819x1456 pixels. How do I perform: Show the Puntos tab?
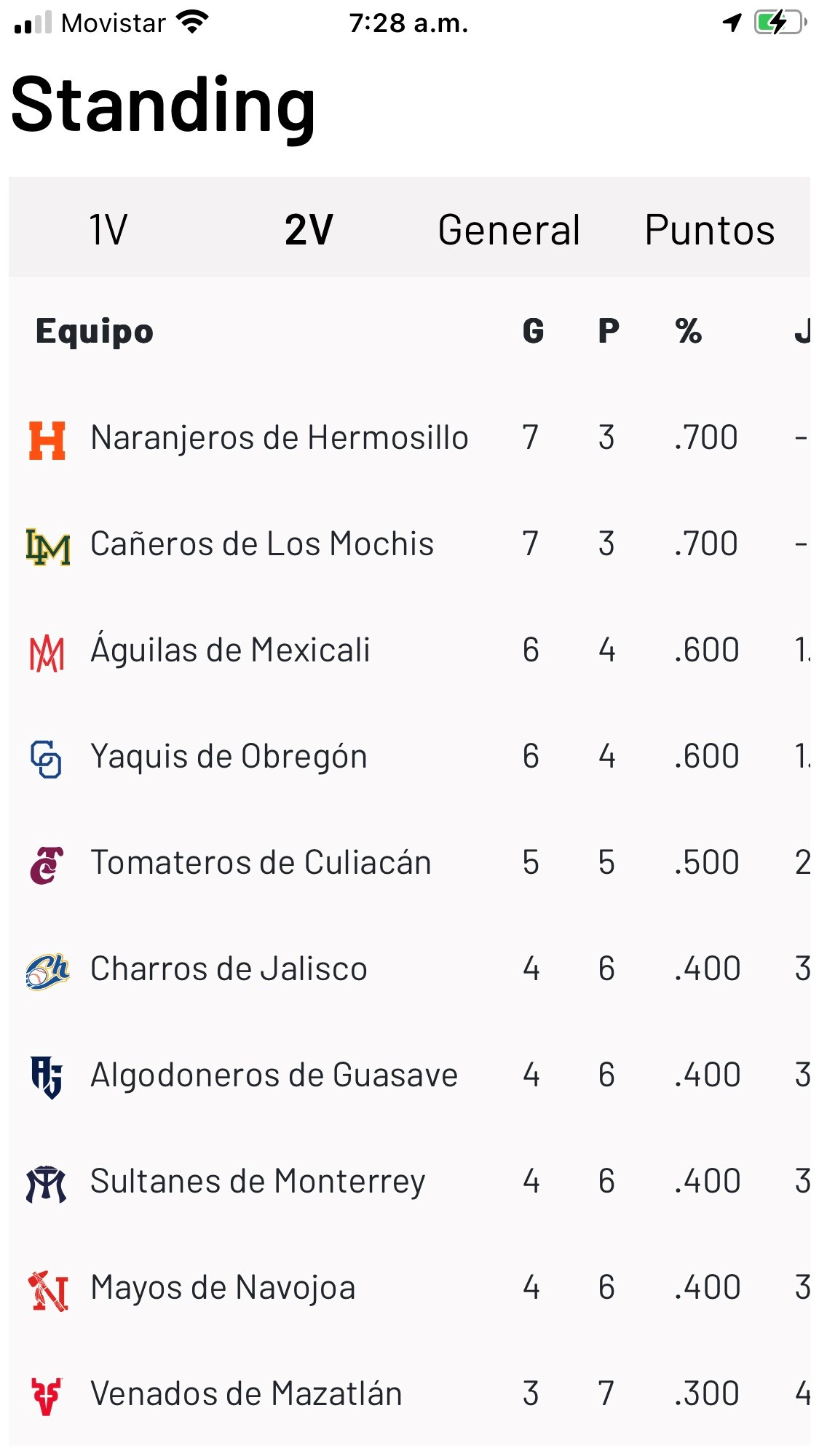709,230
